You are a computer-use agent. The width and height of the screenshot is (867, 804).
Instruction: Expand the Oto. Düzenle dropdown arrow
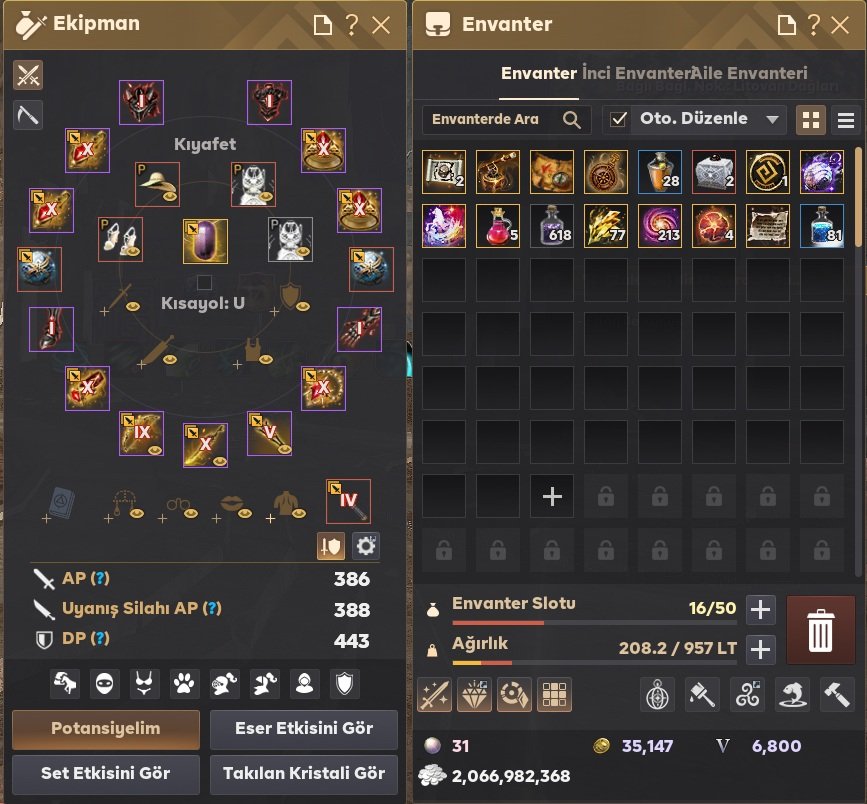click(x=772, y=119)
